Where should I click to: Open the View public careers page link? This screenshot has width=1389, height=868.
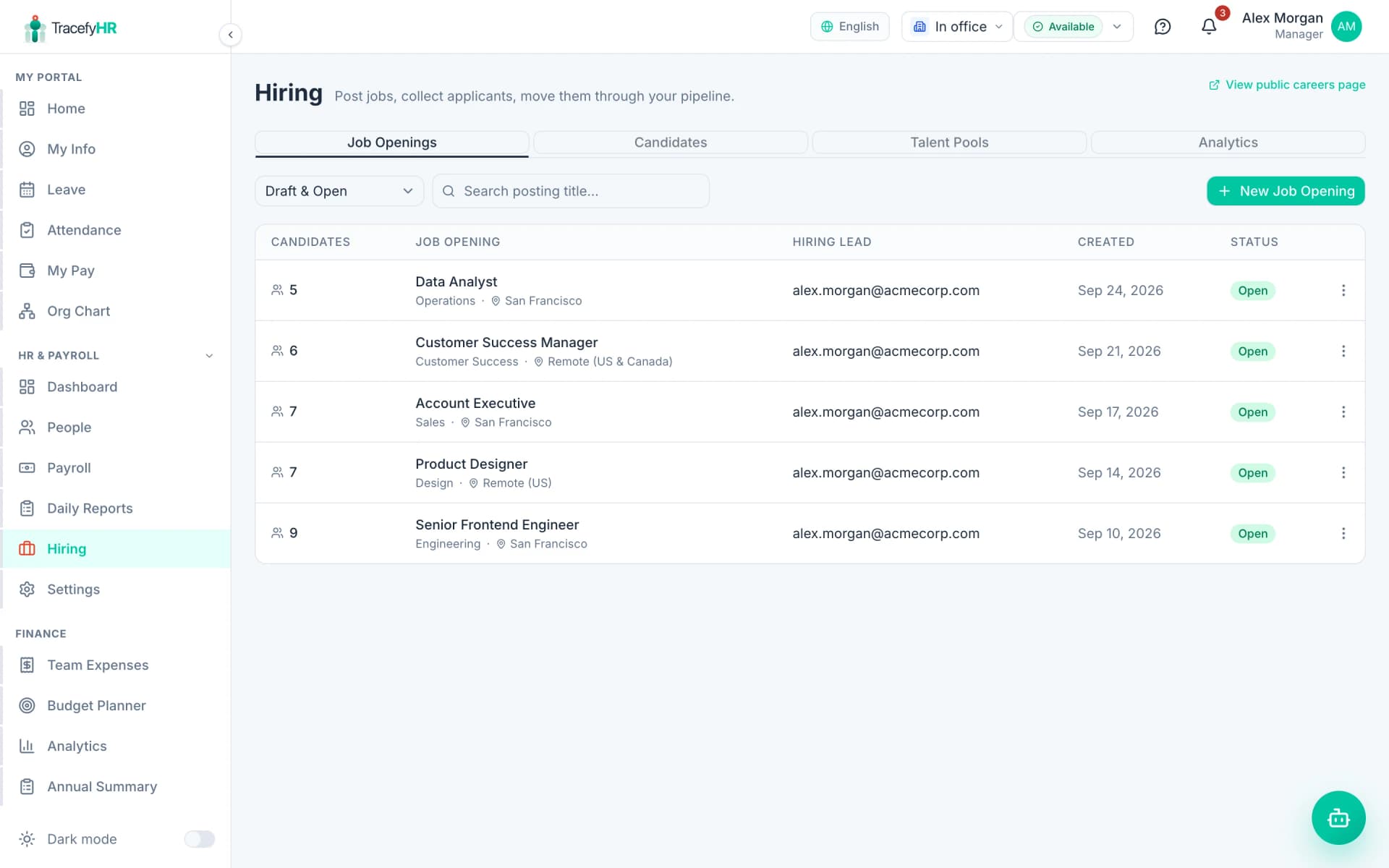point(1287,85)
